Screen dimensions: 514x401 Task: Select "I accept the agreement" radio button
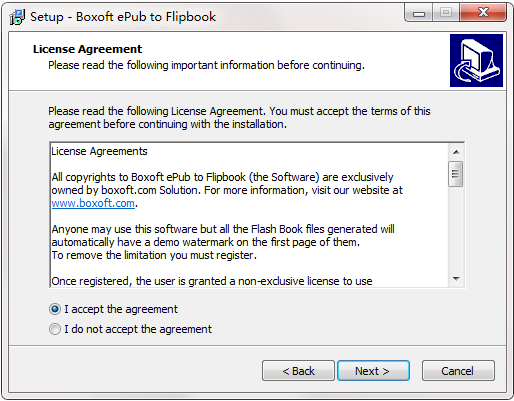point(55,309)
